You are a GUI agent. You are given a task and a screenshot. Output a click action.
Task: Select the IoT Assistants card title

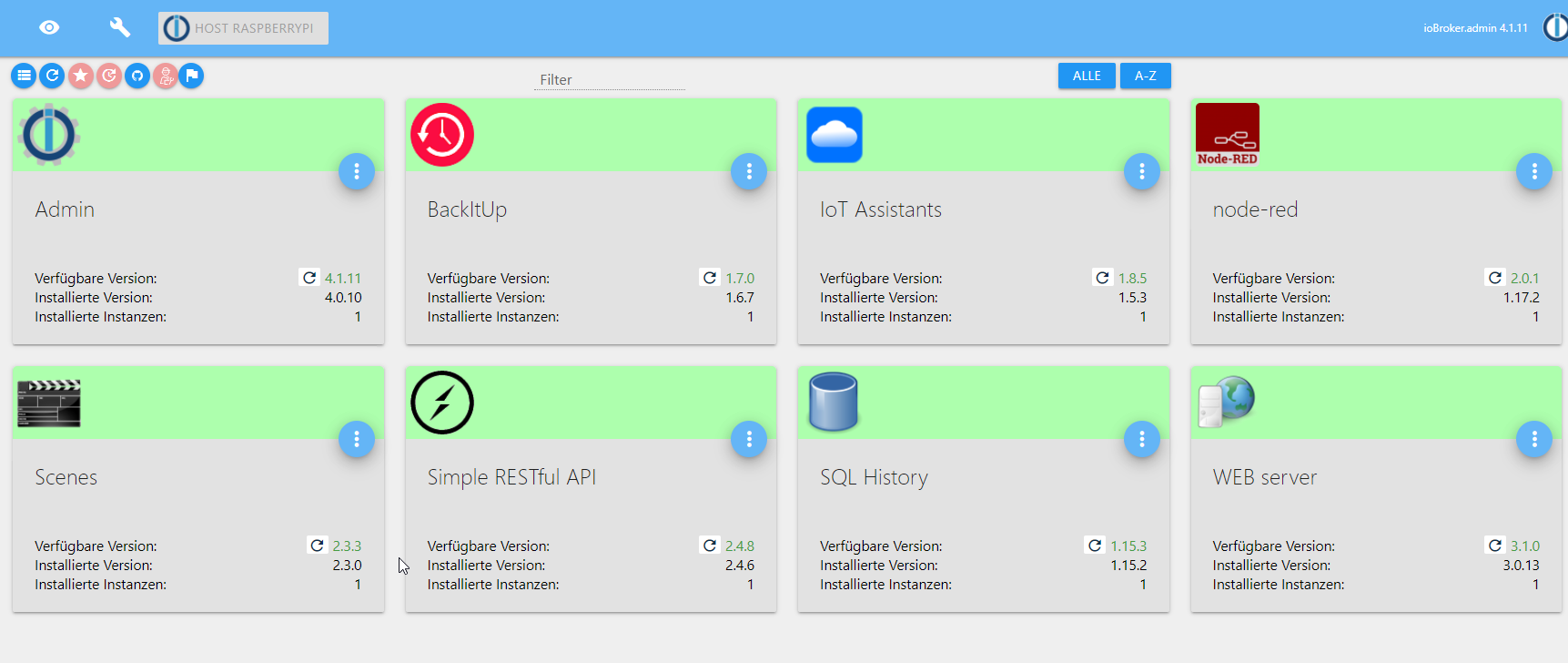click(x=881, y=209)
